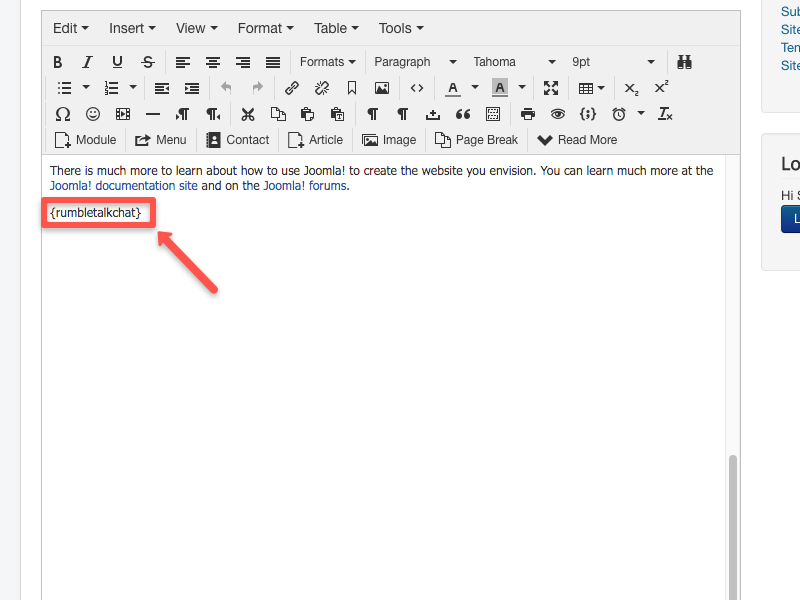The image size is (800, 600).
Task: Open the Insert menu
Action: (x=131, y=28)
